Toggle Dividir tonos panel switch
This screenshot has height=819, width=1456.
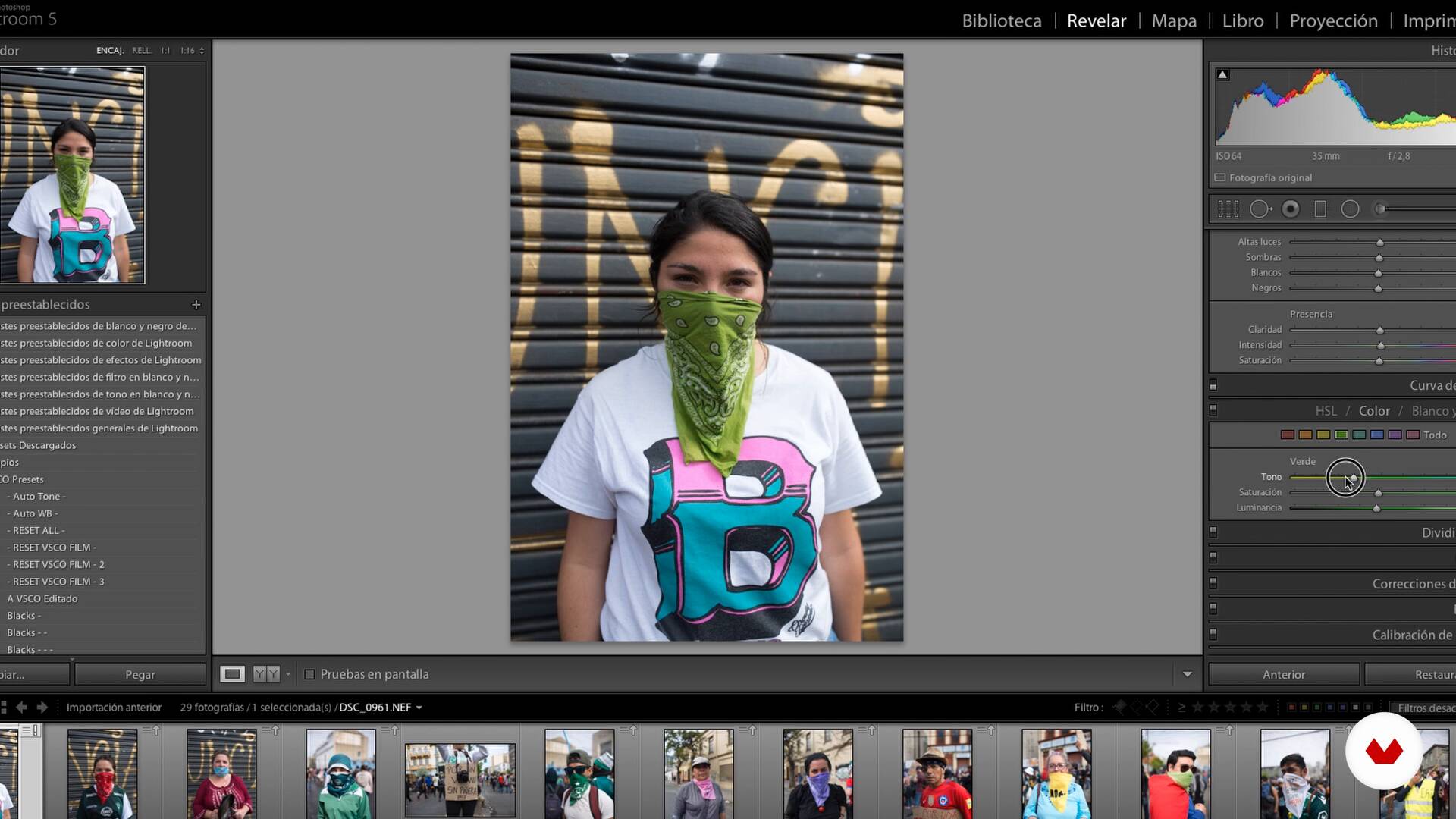(x=1213, y=532)
